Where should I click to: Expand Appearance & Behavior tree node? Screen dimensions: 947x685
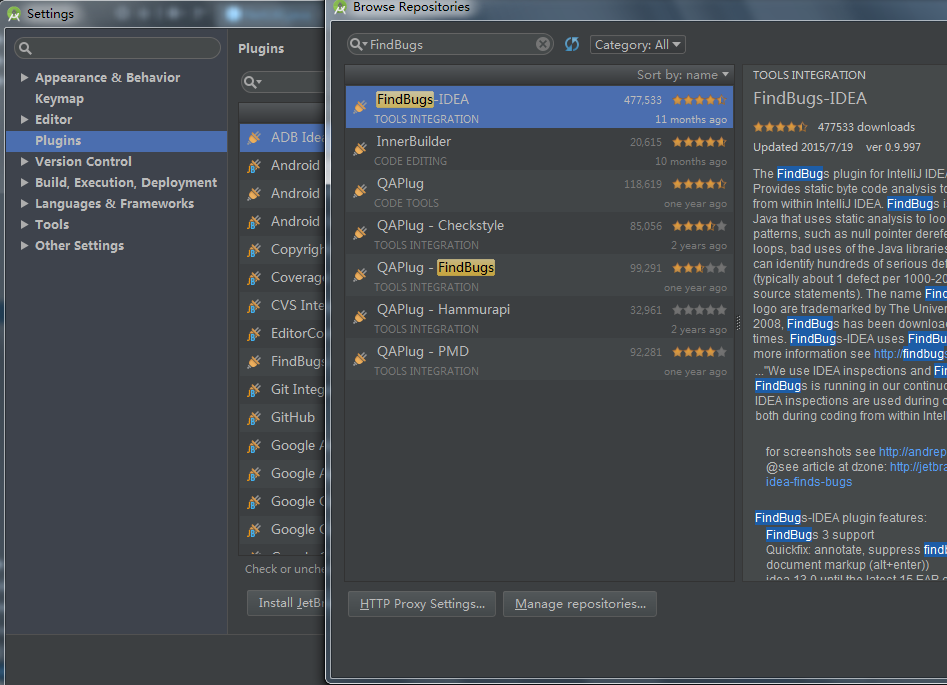click(24, 77)
